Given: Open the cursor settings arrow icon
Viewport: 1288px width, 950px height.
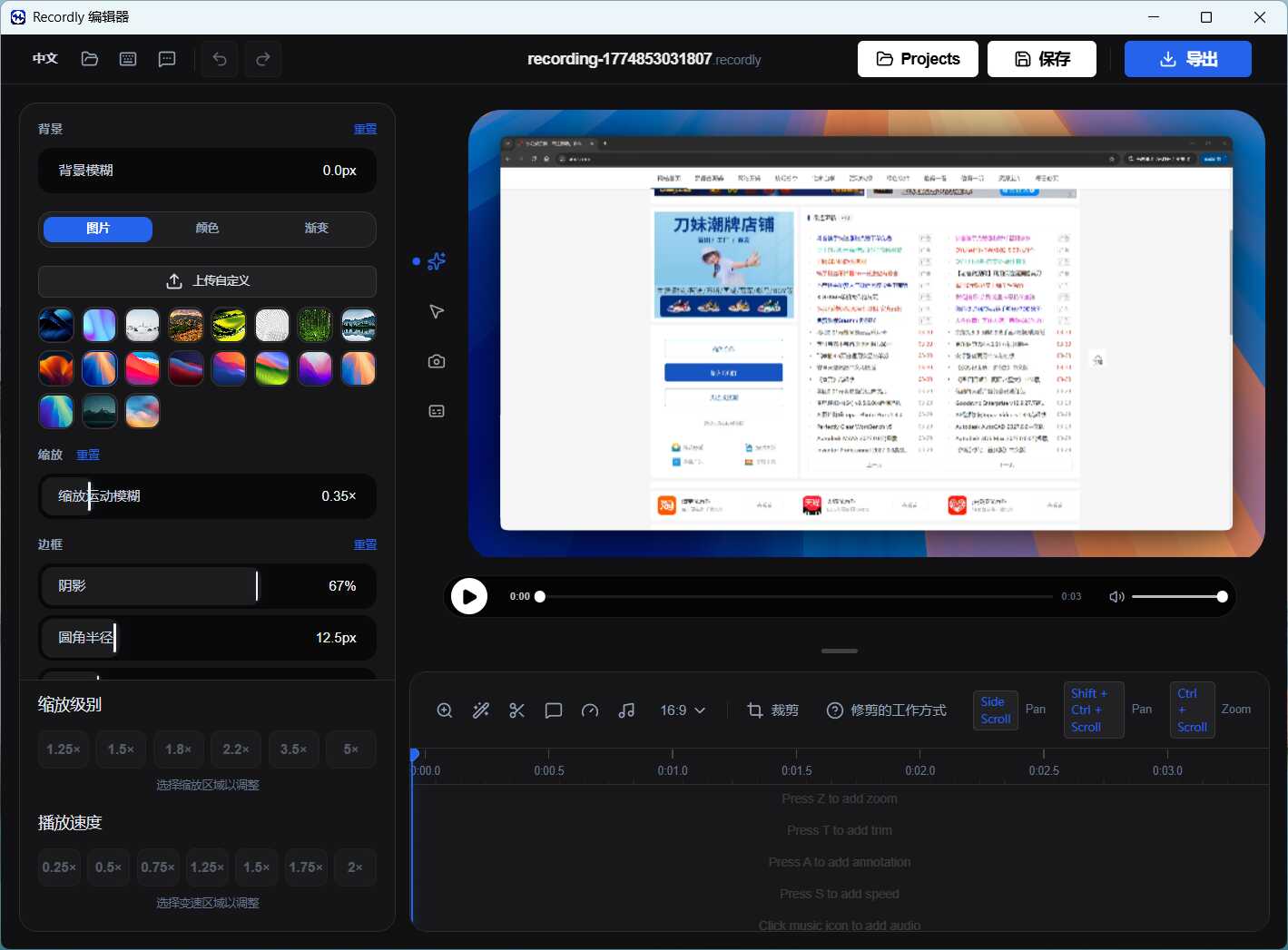Looking at the screenshot, I should [437, 311].
